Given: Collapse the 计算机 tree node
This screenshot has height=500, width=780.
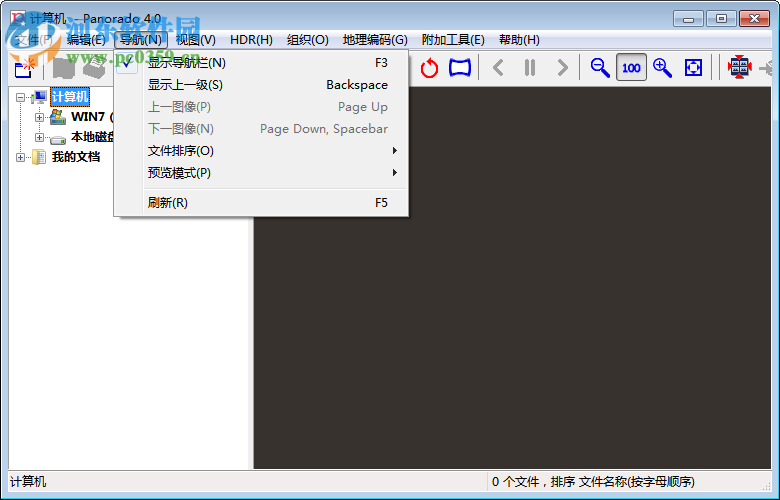Looking at the screenshot, I should (x=20, y=98).
